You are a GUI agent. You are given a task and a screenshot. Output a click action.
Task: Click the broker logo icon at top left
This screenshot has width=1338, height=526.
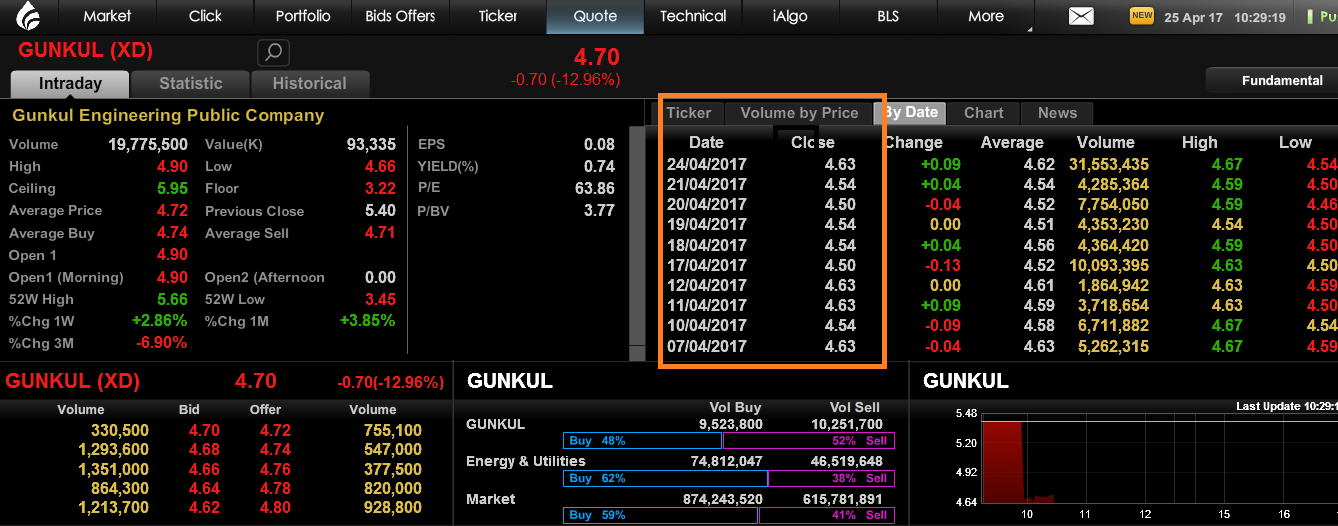pos(30,16)
